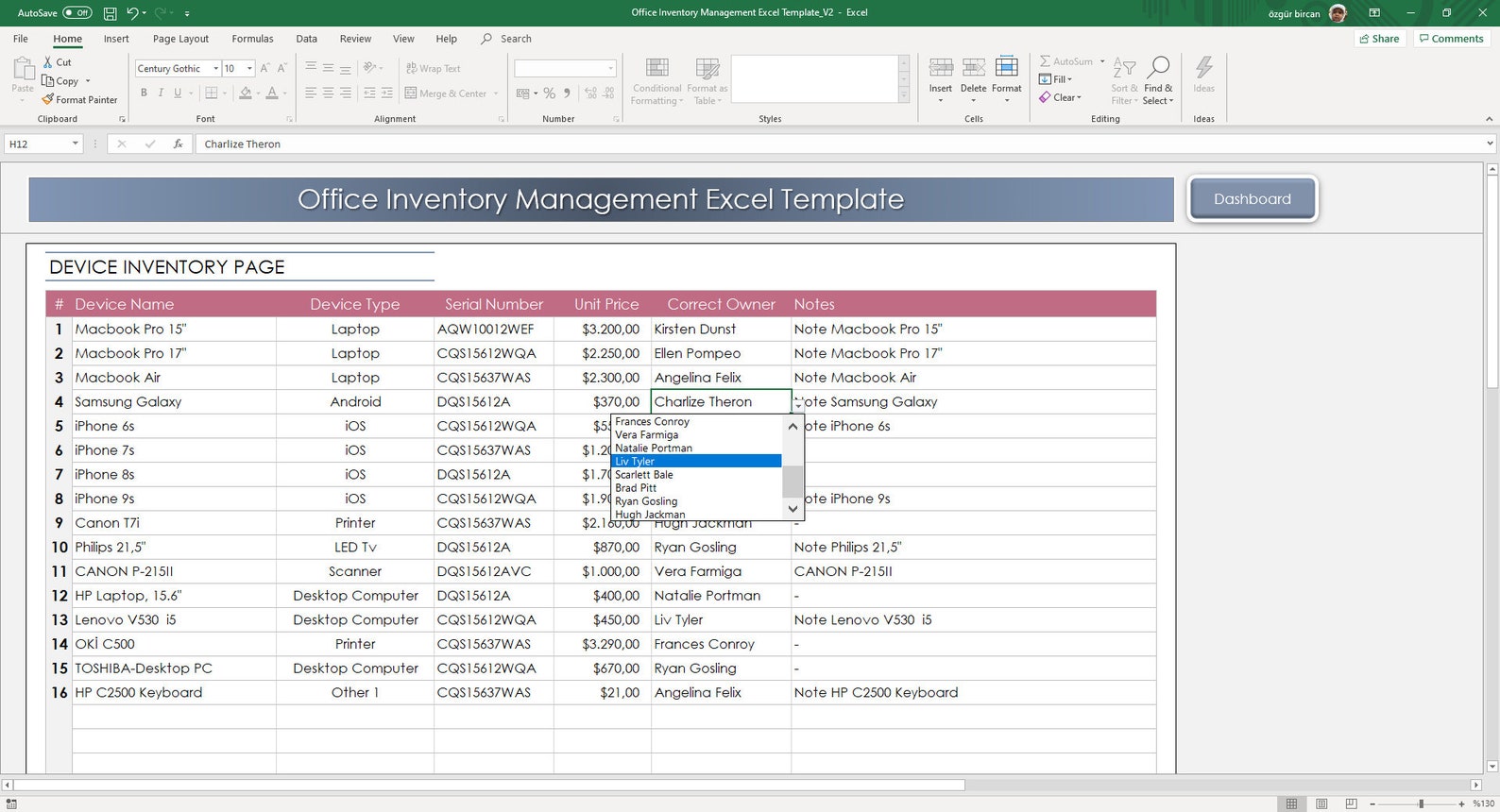The height and width of the screenshot is (812, 1500).
Task: Click the Search box in ribbon
Action: [x=507, y=39]
